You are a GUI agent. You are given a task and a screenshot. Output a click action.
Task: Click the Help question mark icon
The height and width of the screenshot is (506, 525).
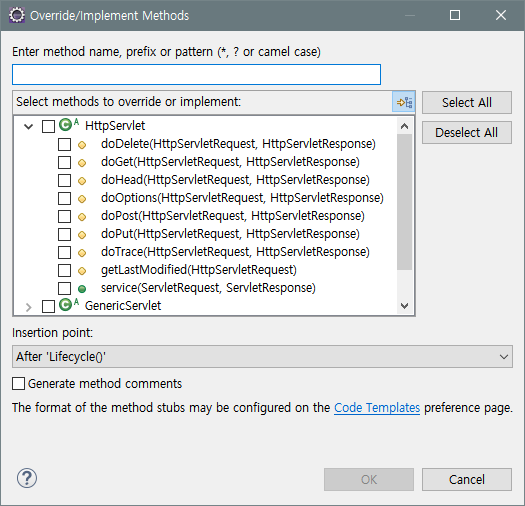27,478
